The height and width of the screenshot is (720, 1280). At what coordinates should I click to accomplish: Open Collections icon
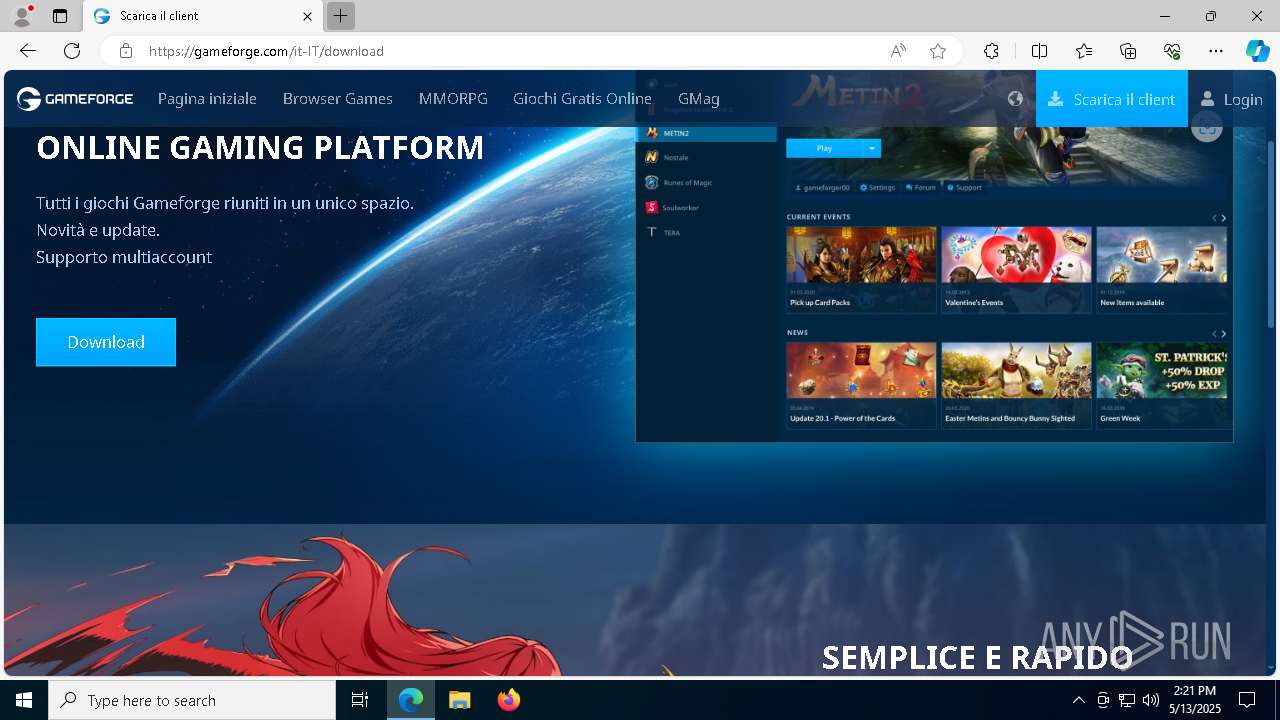pos(1128,51)
